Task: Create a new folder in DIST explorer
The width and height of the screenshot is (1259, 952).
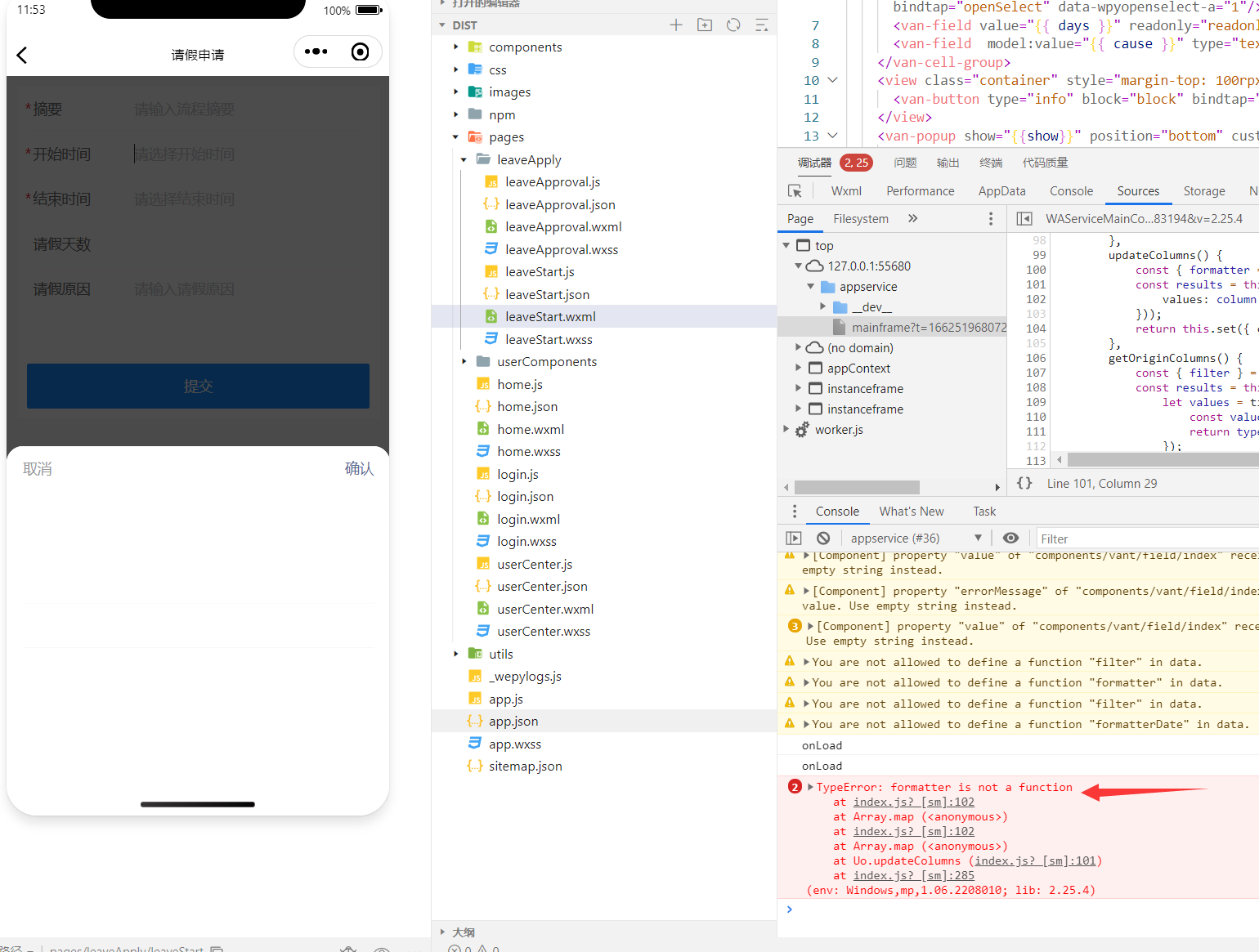Action: (705, 25)
